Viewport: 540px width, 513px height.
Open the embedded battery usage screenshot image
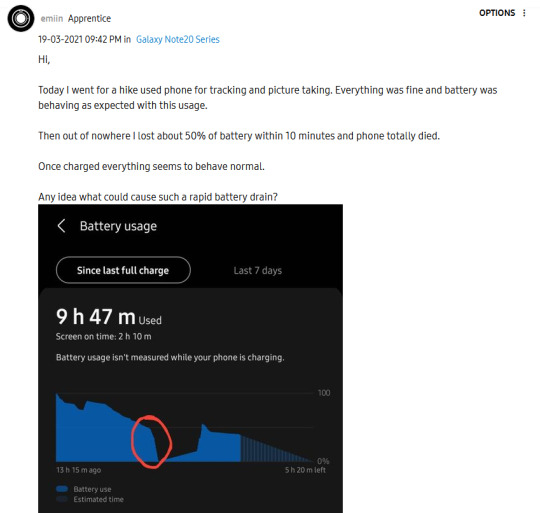tap(190, 358)
